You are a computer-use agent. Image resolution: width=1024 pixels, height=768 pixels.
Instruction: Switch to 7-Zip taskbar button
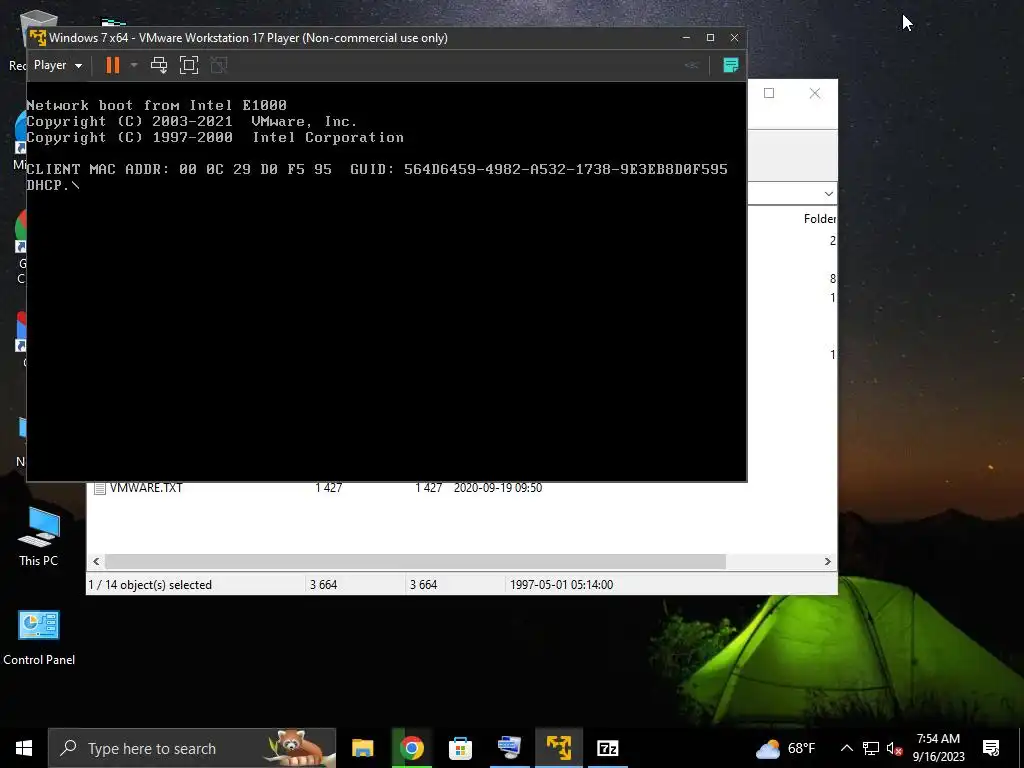click(x=607, y=748)
